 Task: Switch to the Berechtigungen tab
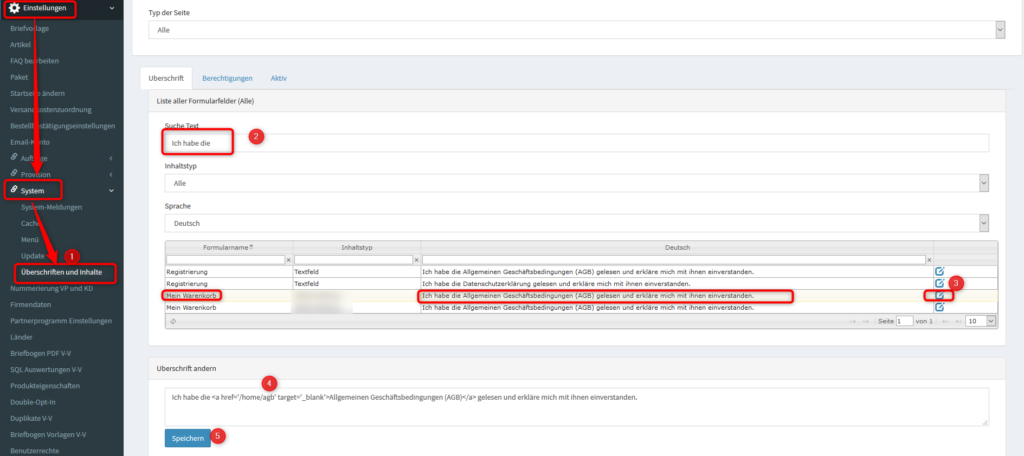click(x=227, y=77)
